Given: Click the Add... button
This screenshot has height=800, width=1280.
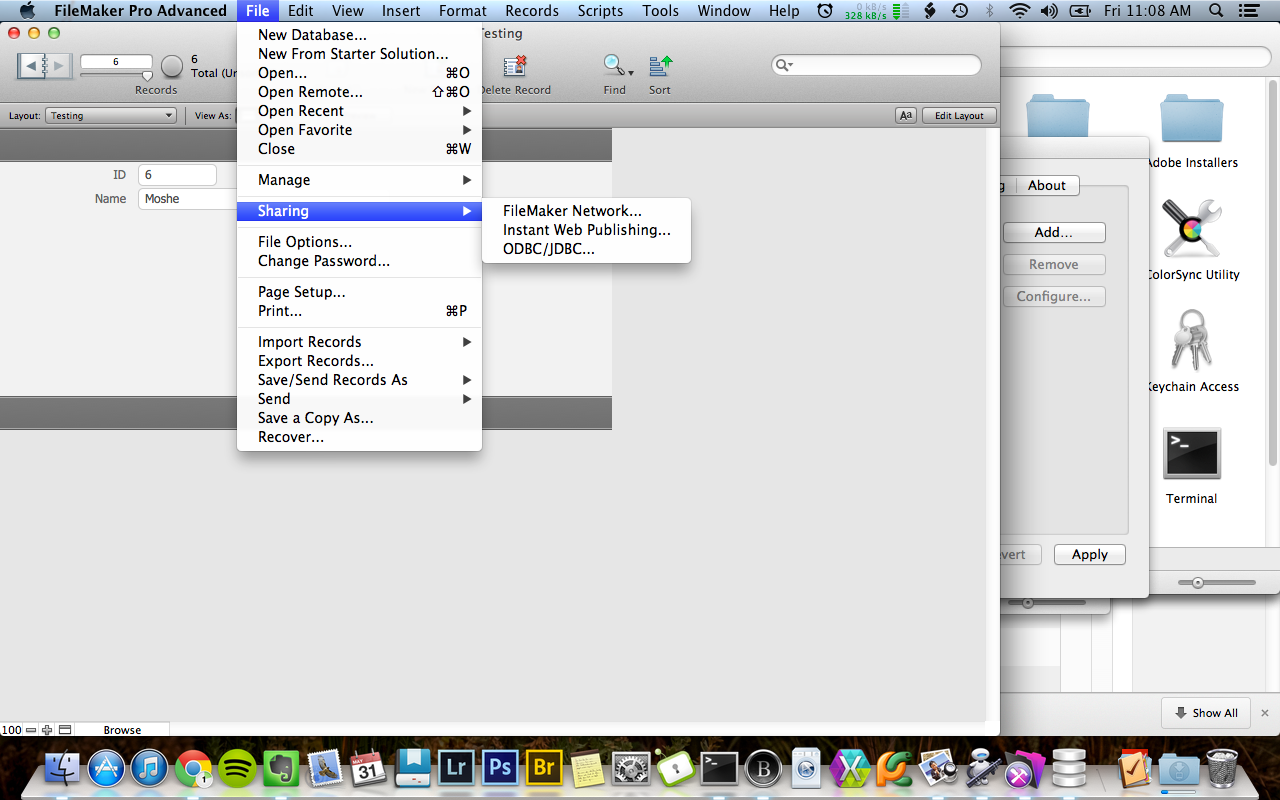Looking at the screenshot, I should pos(1054,232).
